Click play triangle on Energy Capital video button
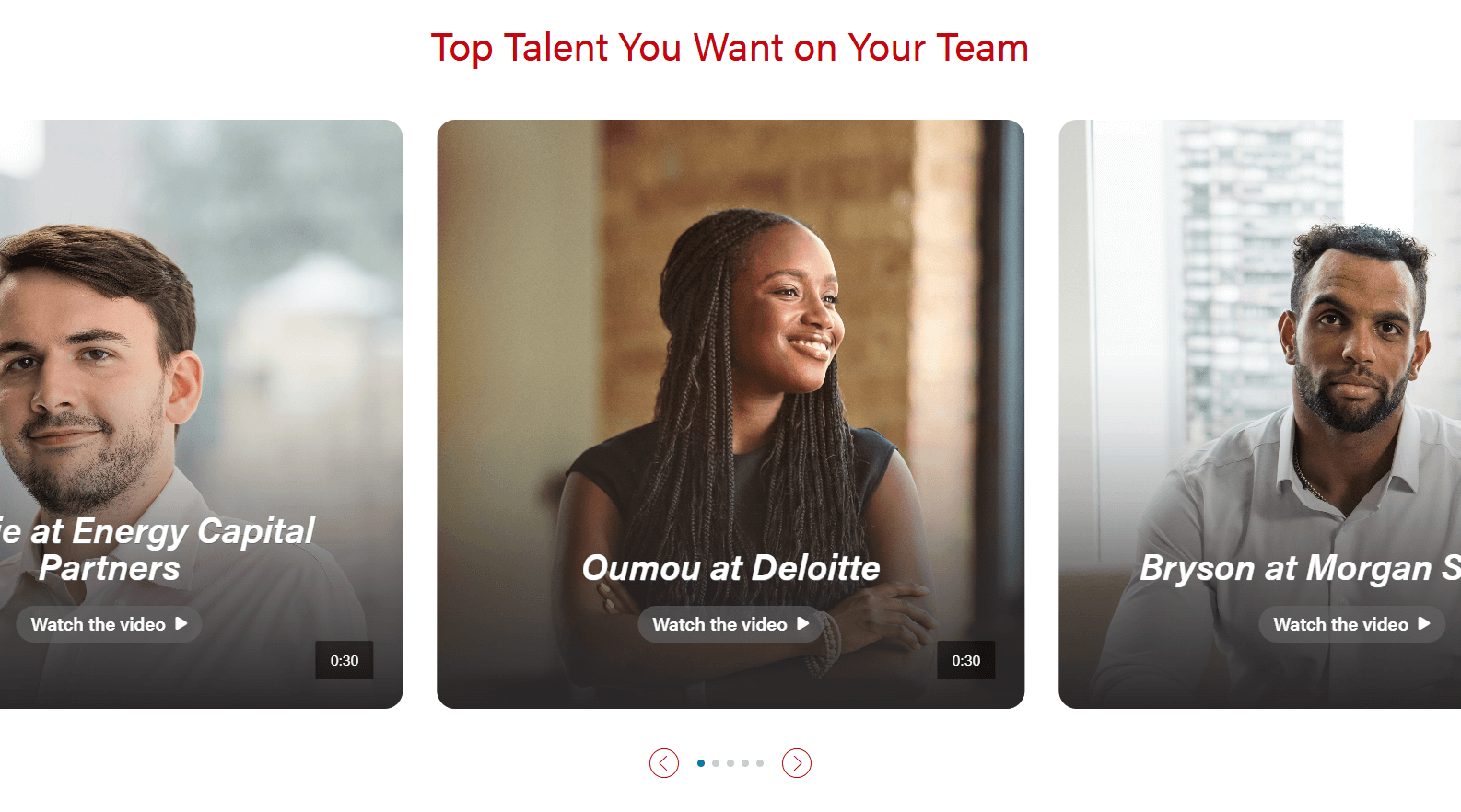1461x812 pixels. 181,624
